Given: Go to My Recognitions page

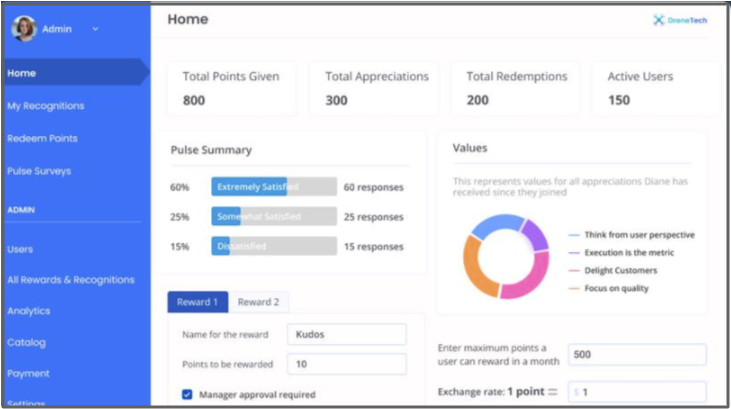Looking at the screenshot, I should (x=45, y=106).
